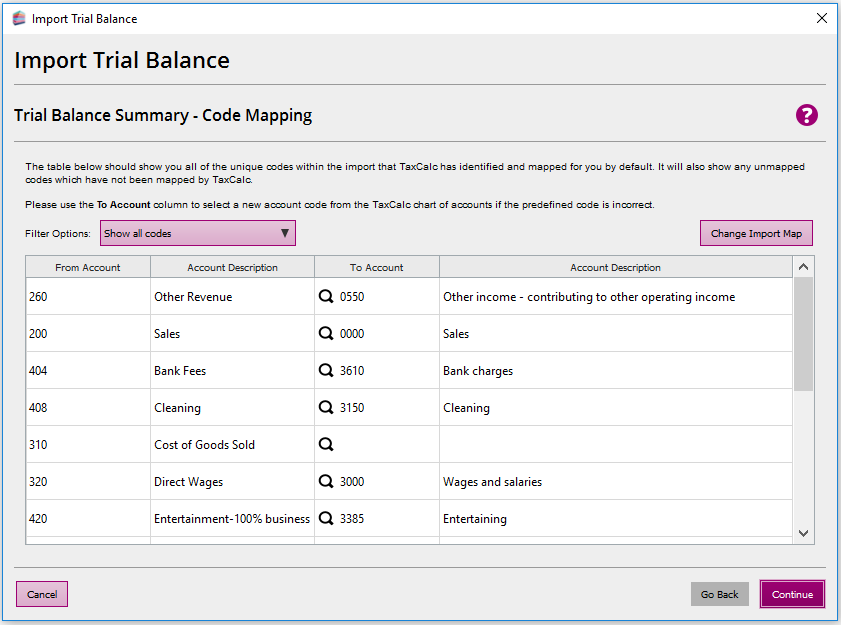Click the Bank charges mapped description

tap(616, 370)
